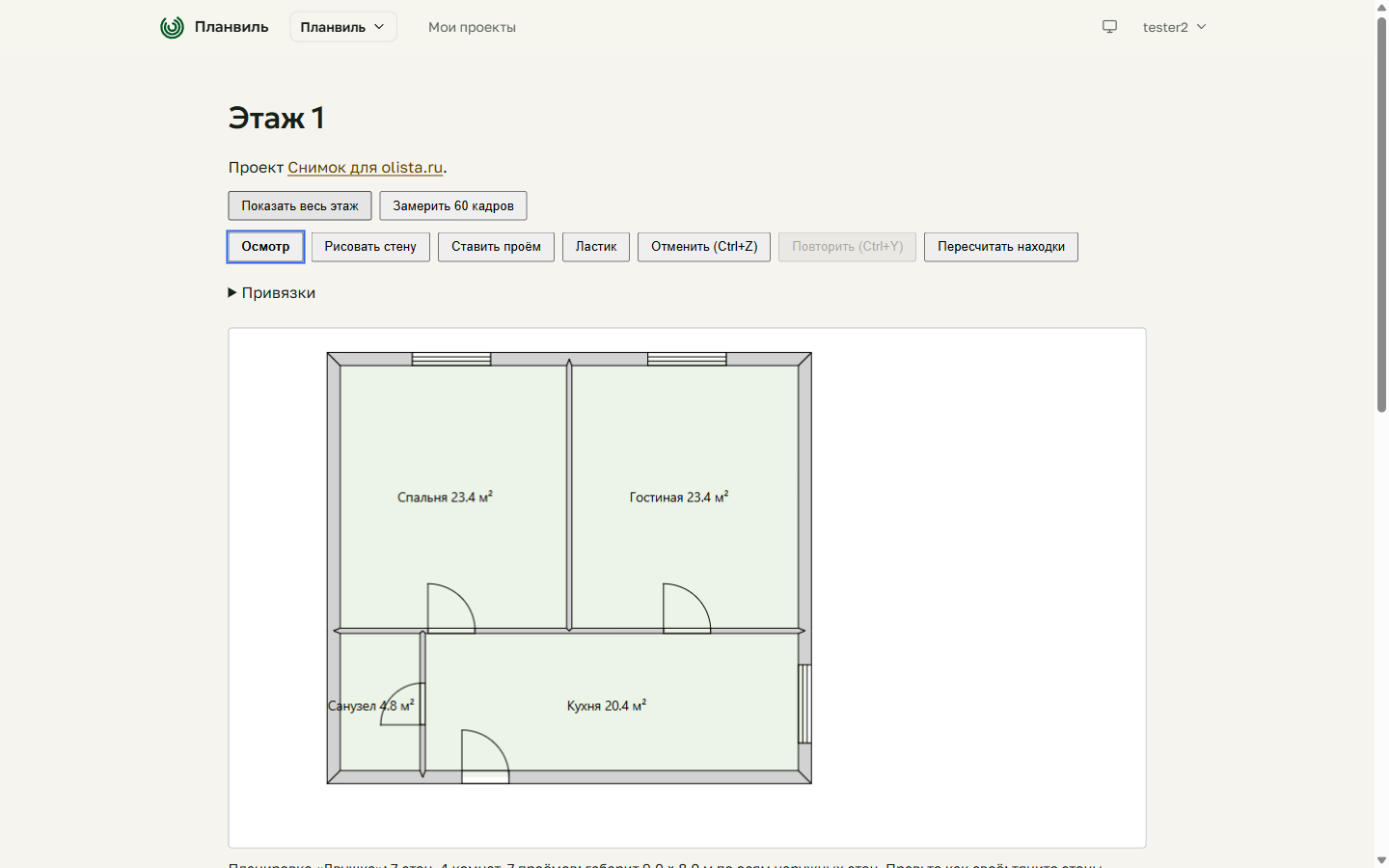
Task: Go to Мои проекты
Action: tap(472, 27)
